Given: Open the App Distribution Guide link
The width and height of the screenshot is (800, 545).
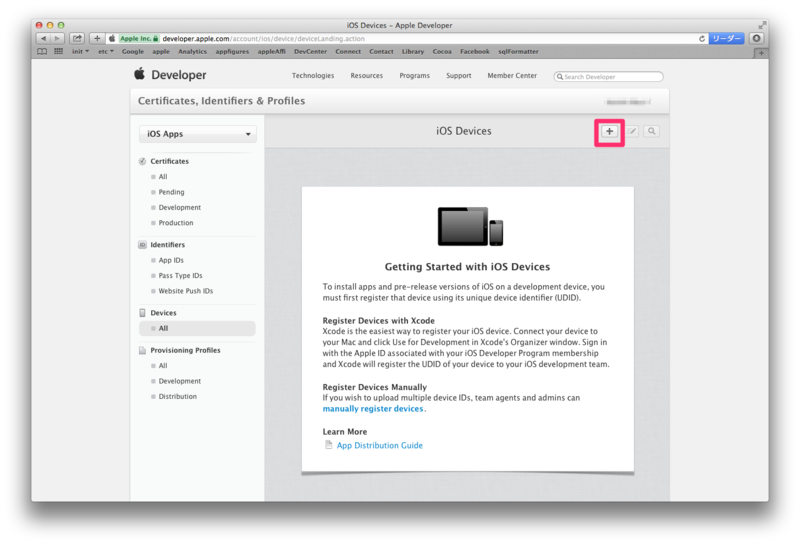Looking at the screenshot, I should pyautogui.click(x=380, y=445).
